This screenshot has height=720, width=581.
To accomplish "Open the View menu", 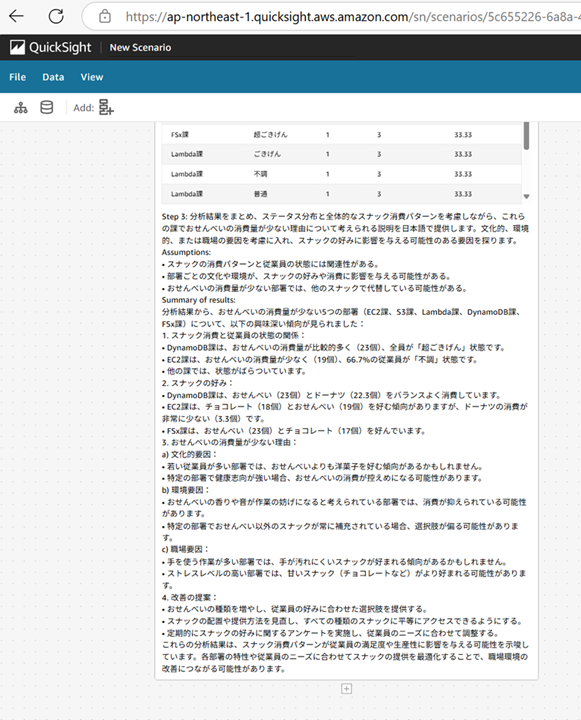I will tap(92, 77).
